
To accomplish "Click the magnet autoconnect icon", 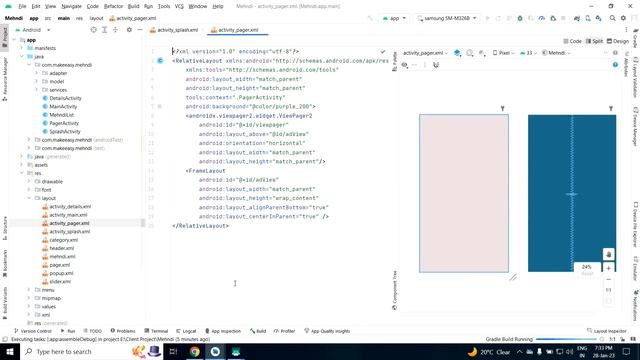I will 436,65.
